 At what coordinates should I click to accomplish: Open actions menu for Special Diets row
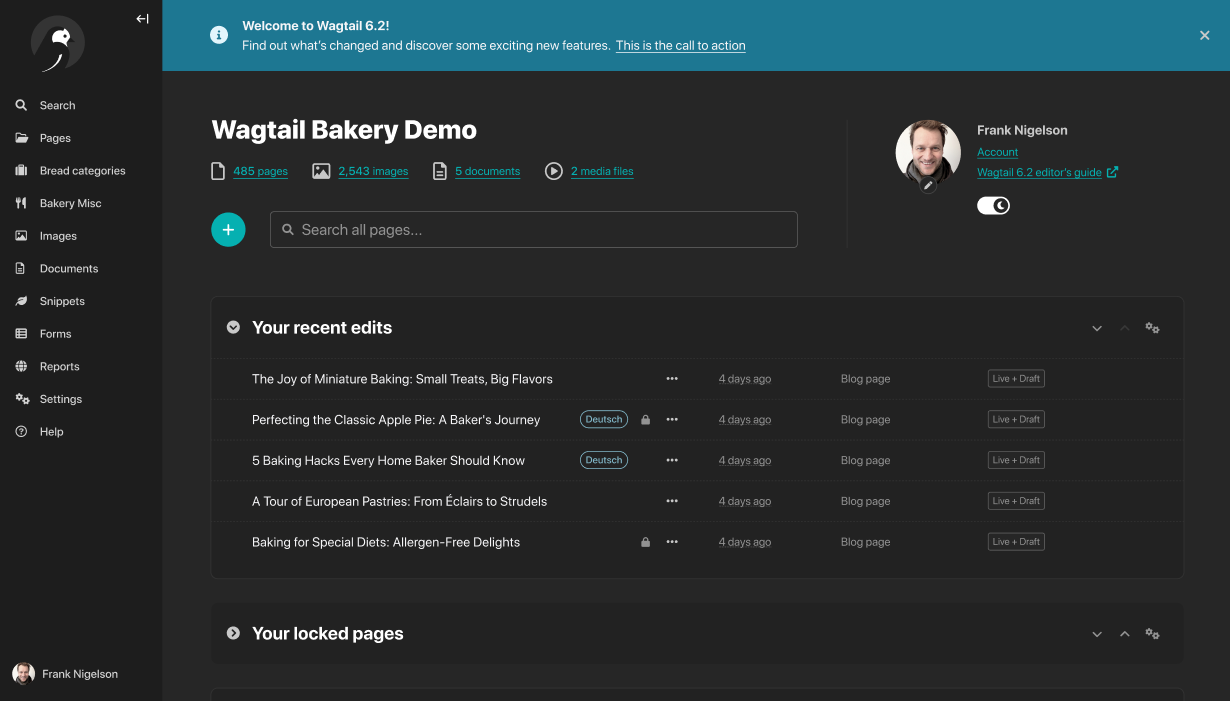[672, 542]
